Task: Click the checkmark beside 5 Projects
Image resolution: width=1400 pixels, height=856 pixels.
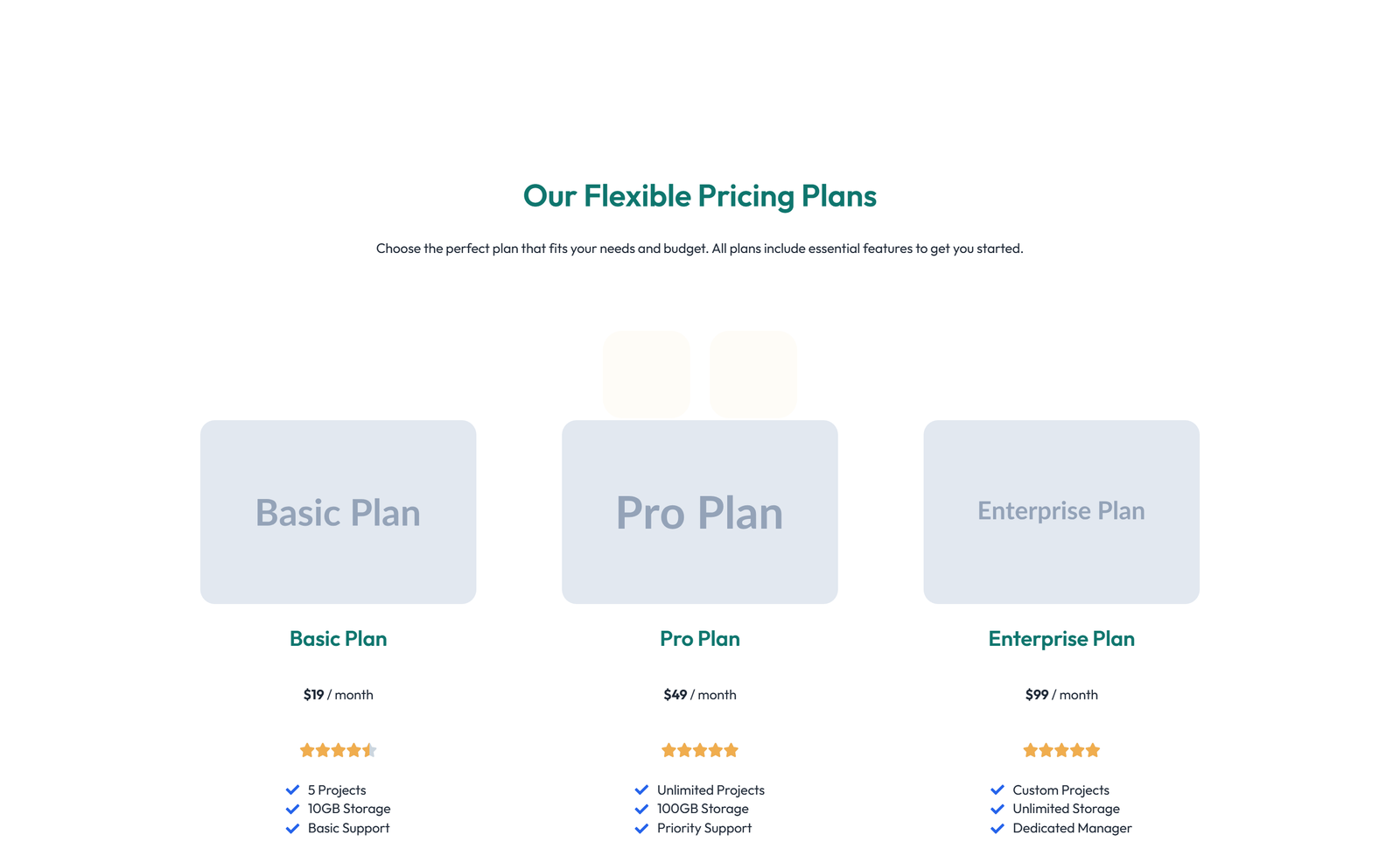Action: (x=291, y=789)
